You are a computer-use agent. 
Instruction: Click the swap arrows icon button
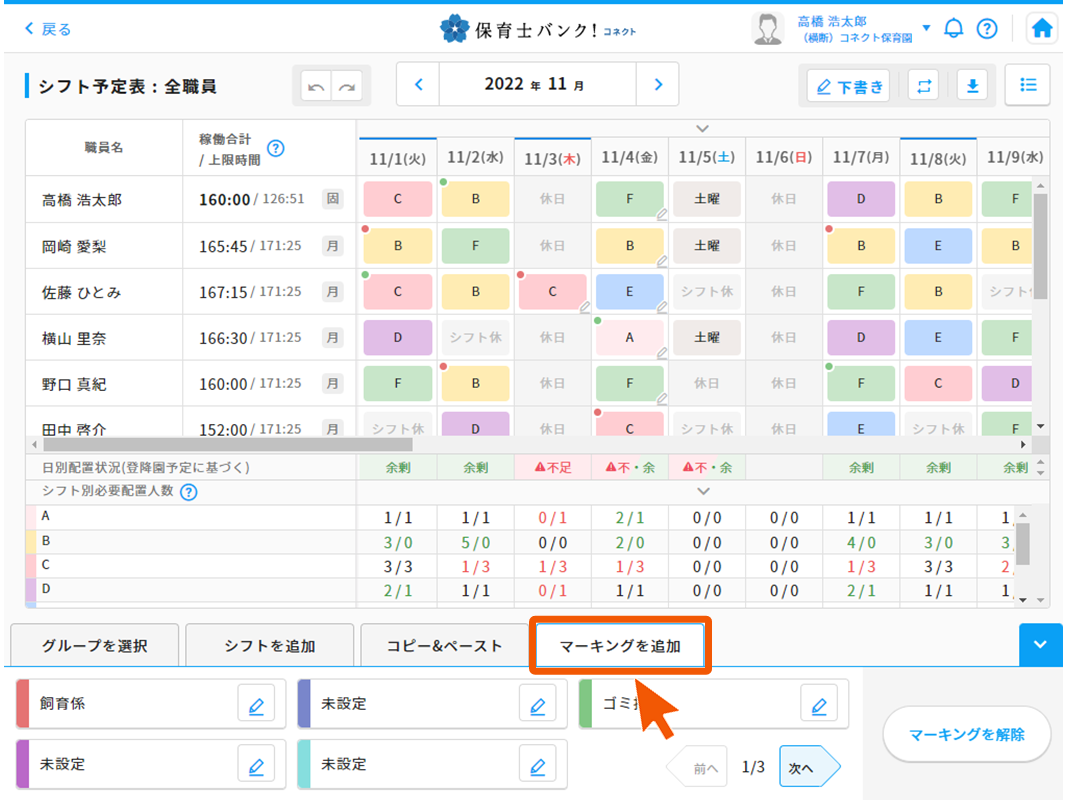click(x=923, y=86)
